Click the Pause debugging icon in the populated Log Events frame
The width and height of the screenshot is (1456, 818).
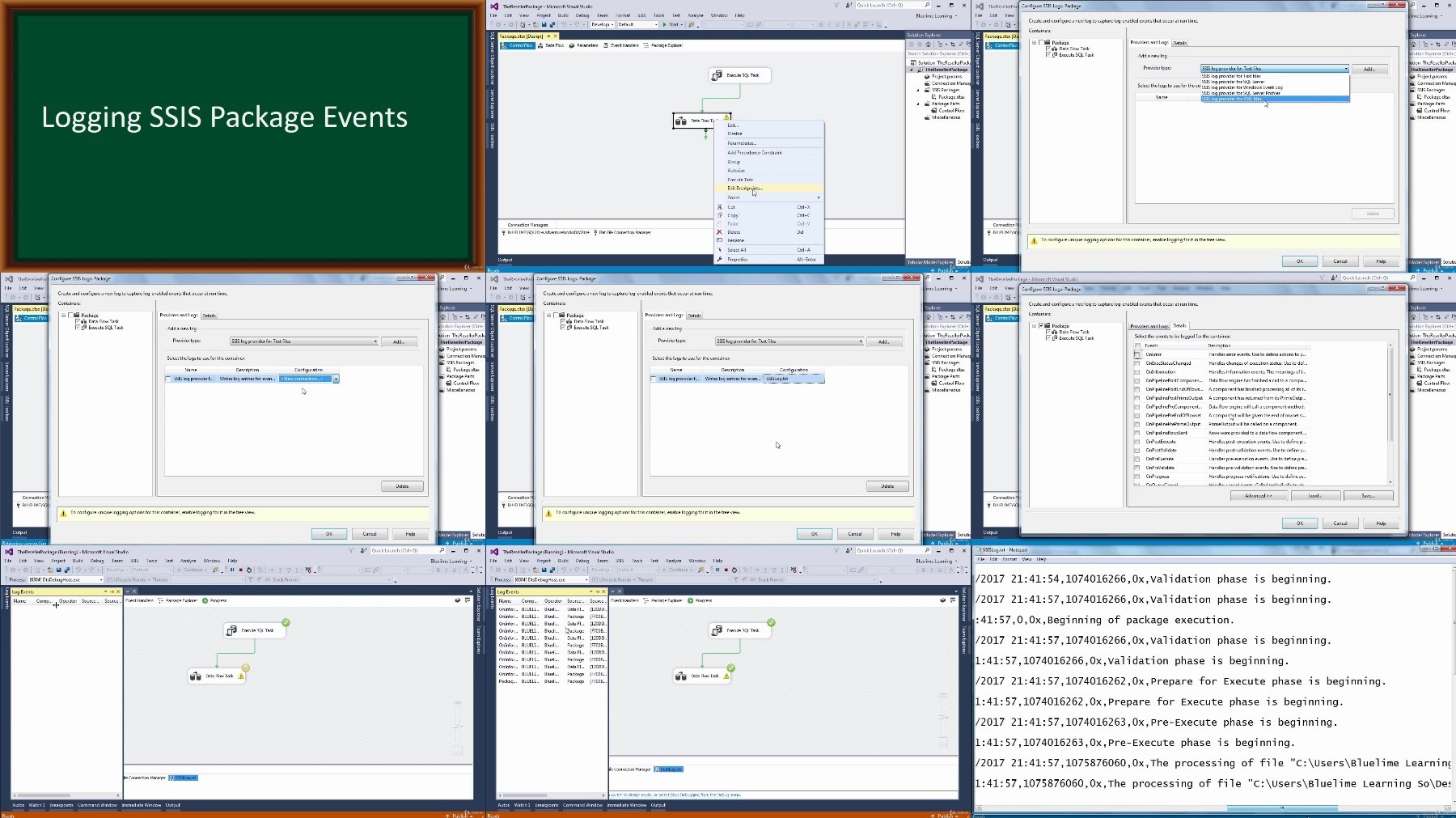[x=717, y=570]
